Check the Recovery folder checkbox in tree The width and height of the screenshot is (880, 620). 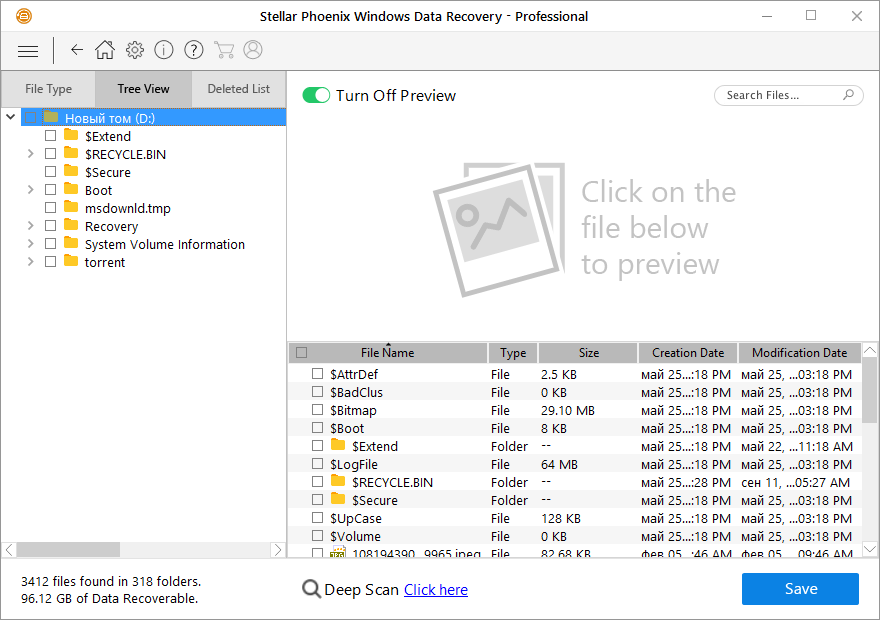[x=51, y=226]
